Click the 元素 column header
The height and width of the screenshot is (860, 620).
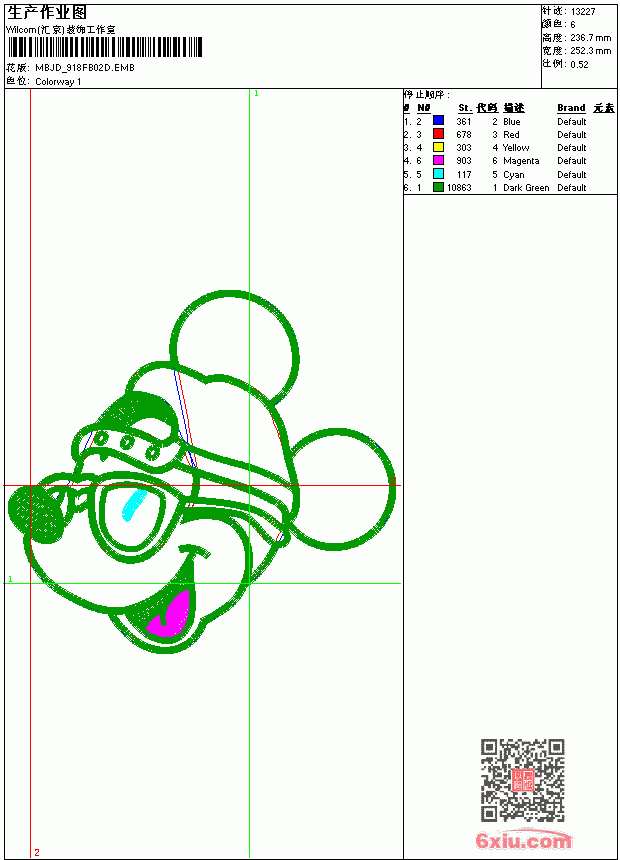pos(604,108)
